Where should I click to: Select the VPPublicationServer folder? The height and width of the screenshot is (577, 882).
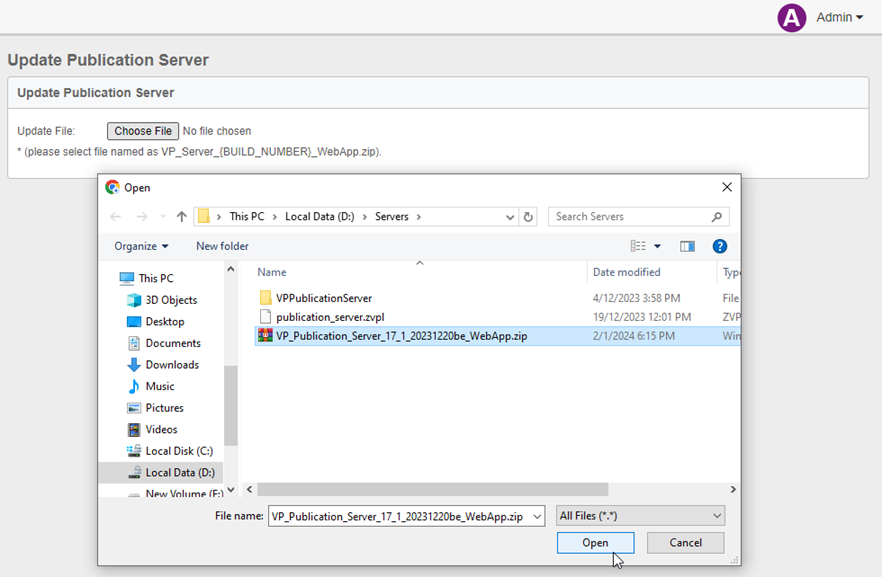pyautogui.click(x=324, y=298)
